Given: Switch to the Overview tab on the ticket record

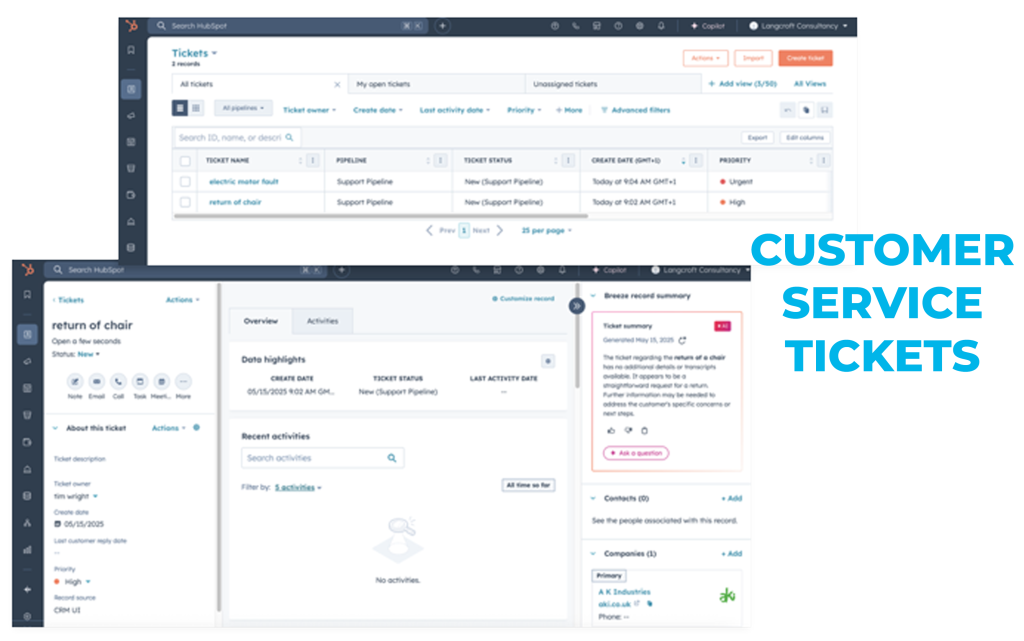Looking at the screenshot, I should [x=261, y=321].
